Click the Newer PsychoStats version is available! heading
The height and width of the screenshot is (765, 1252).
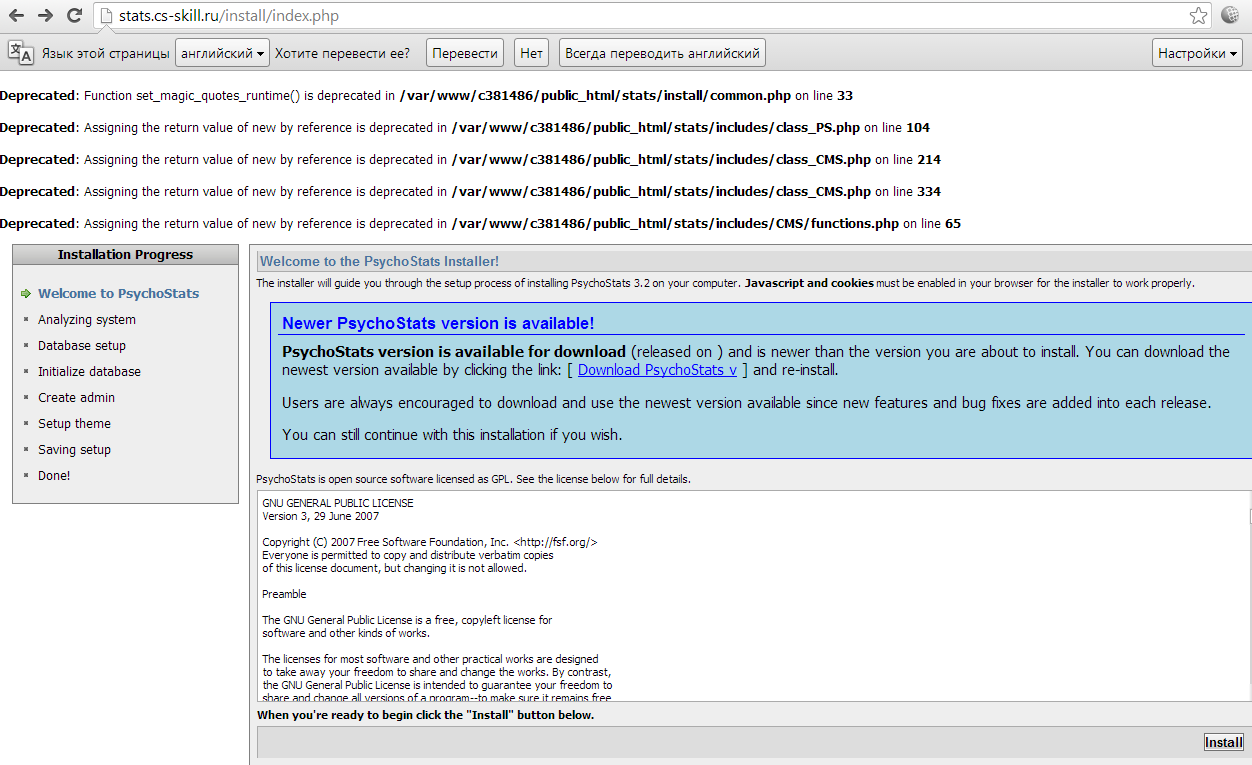pos(438,323)
